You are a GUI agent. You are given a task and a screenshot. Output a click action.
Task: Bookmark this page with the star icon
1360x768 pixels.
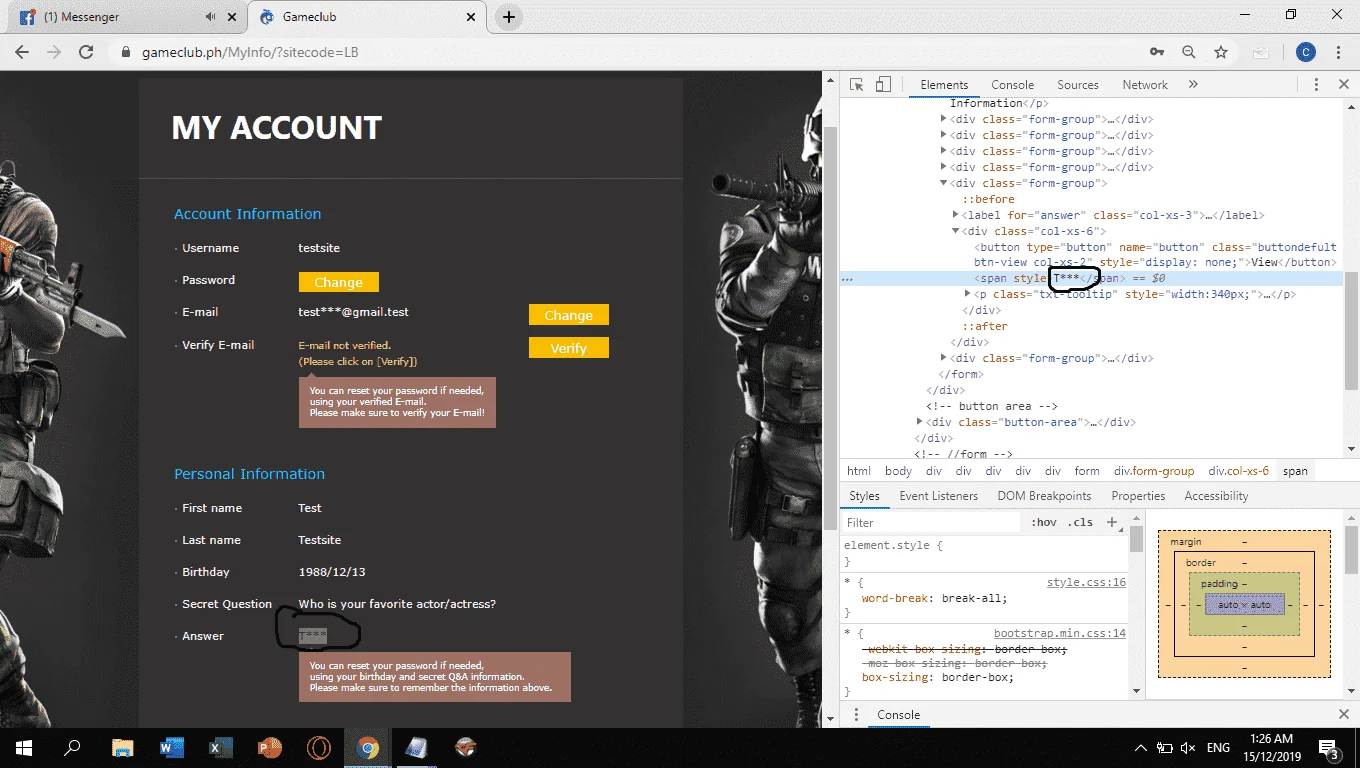(1221, 52)
